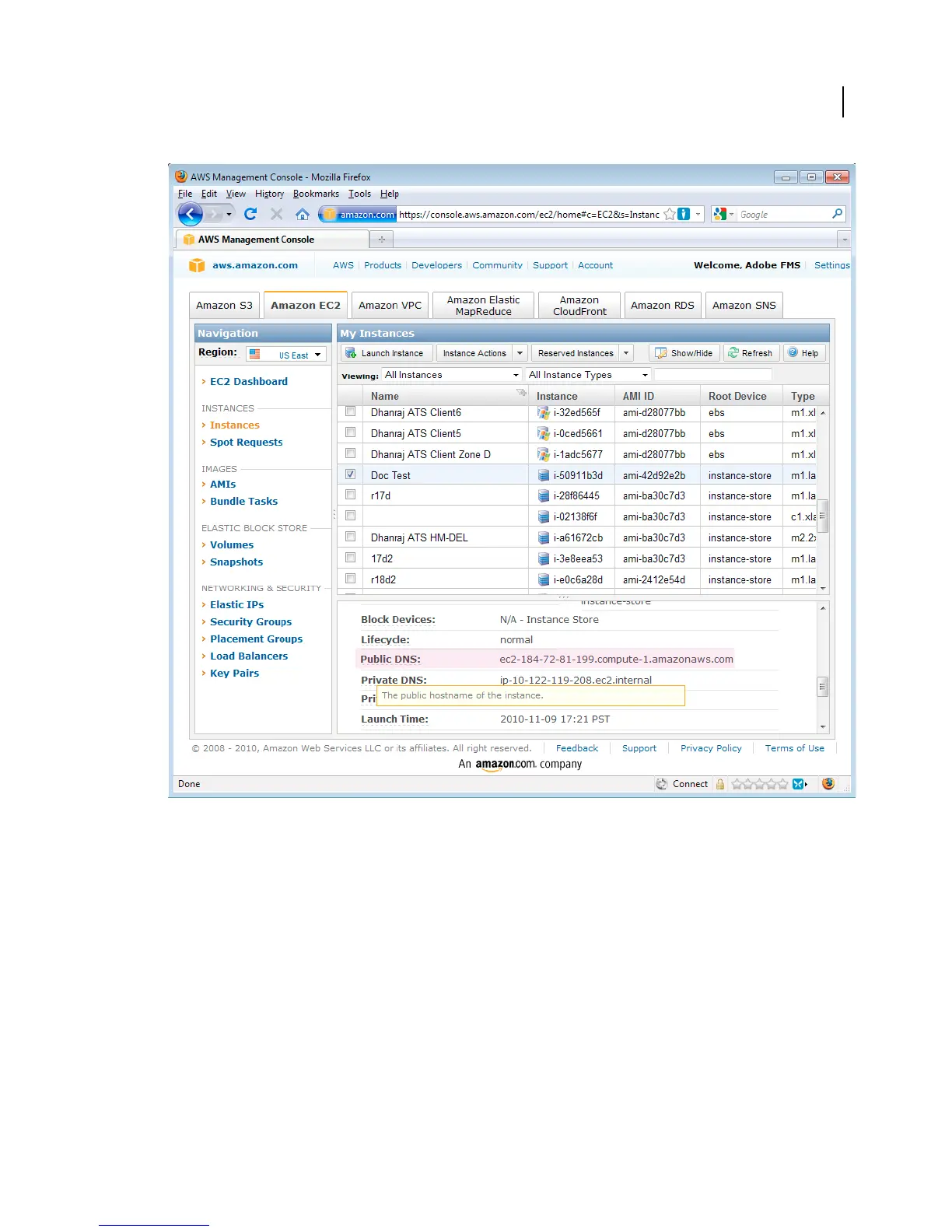Check the 17d2 instance checkbox
Viewport: 952px width, 1232px height.
(x=350, y=558)
